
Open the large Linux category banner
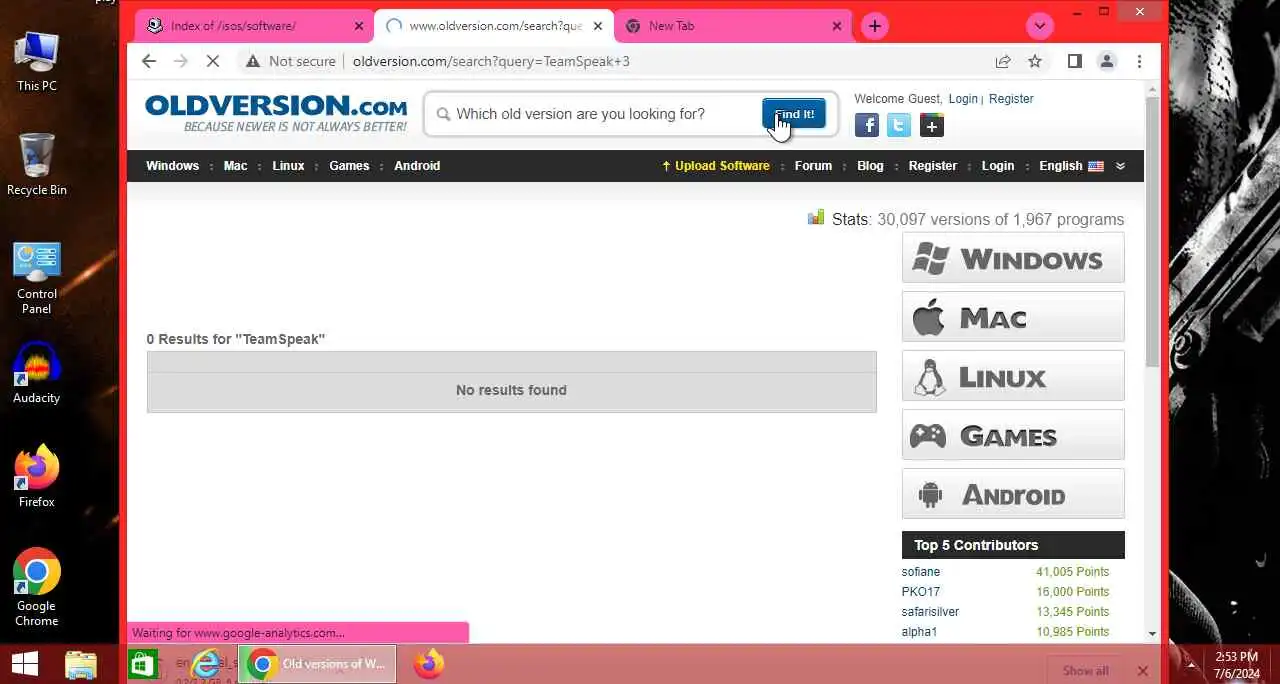(1013, 376)
